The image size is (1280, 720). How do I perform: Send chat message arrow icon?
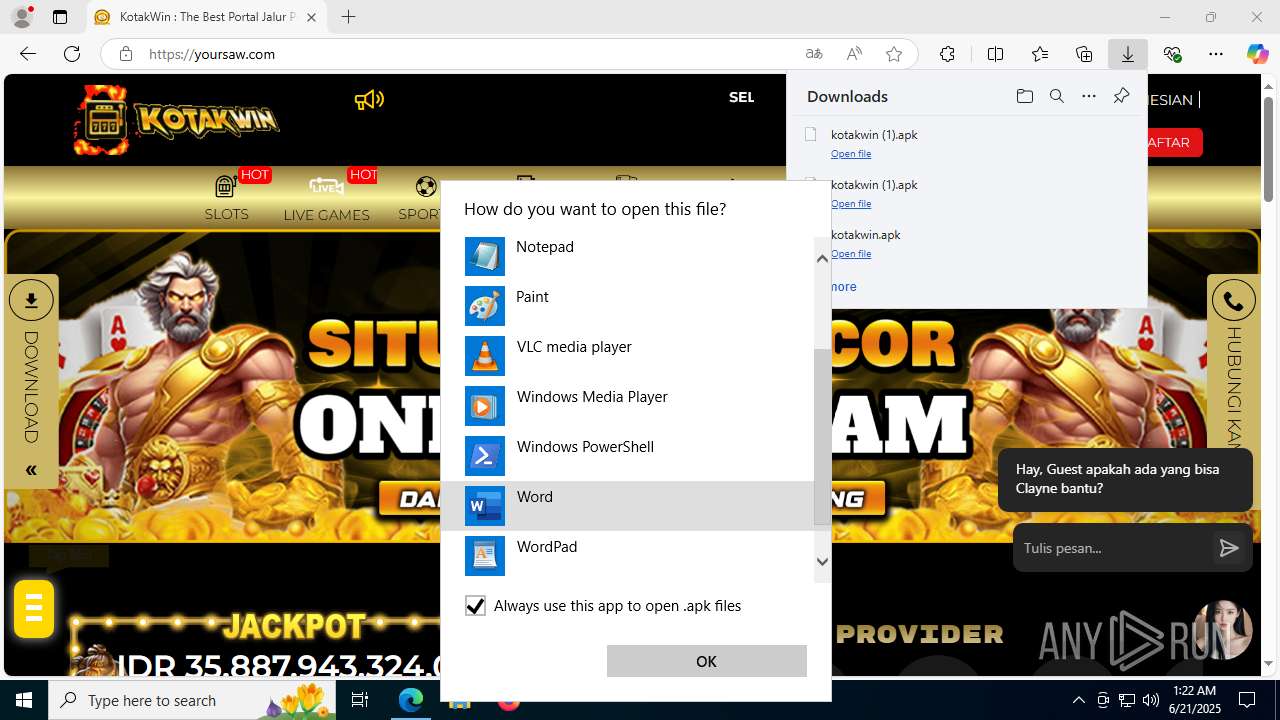1229,547
